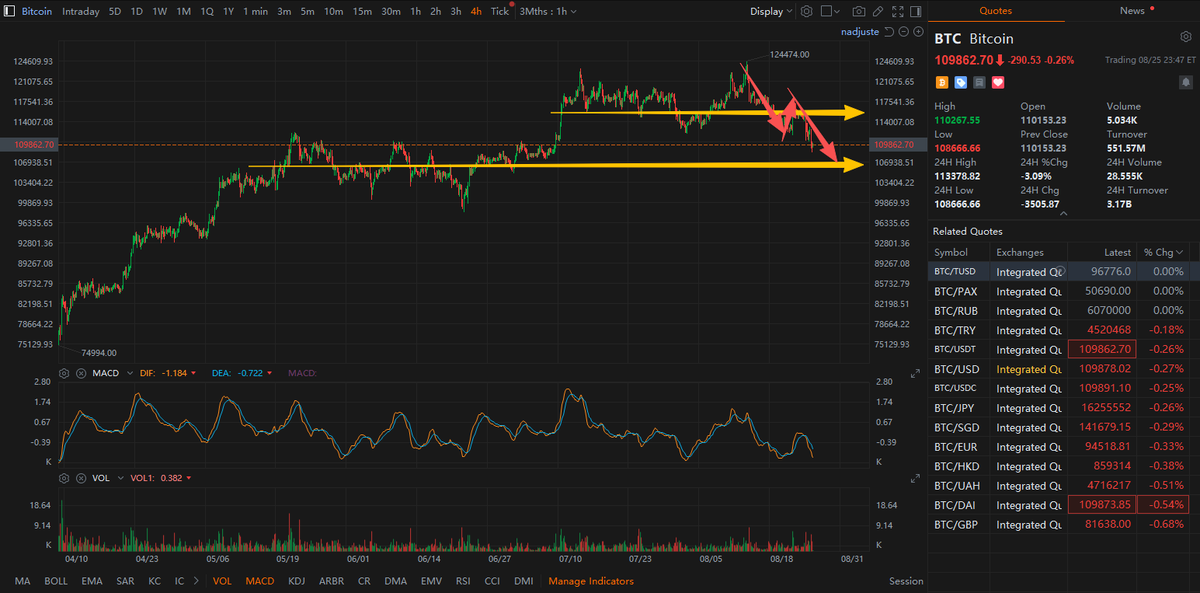Toggle the right sidebar panel icon
1200x593 pixels.
(916, 12)
